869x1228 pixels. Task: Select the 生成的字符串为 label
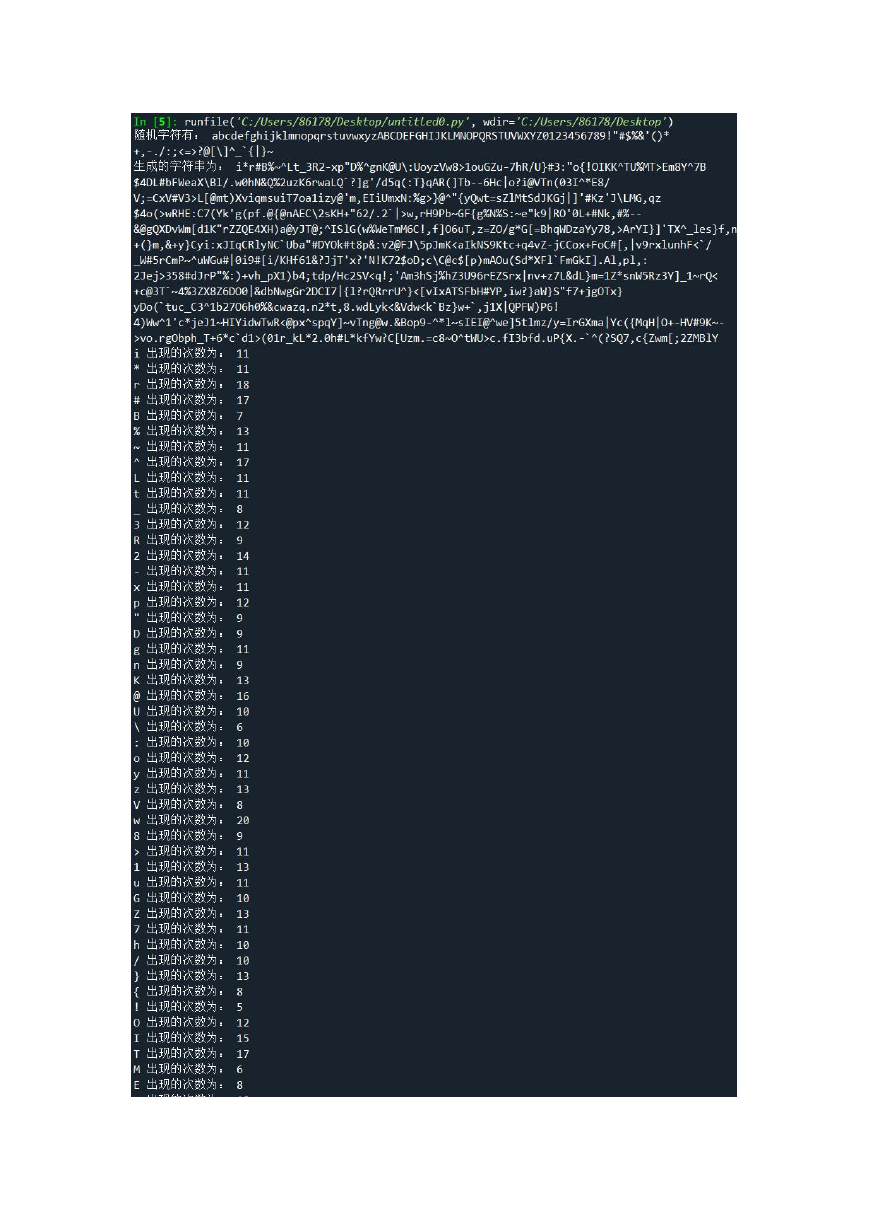(x=175, y=166)
